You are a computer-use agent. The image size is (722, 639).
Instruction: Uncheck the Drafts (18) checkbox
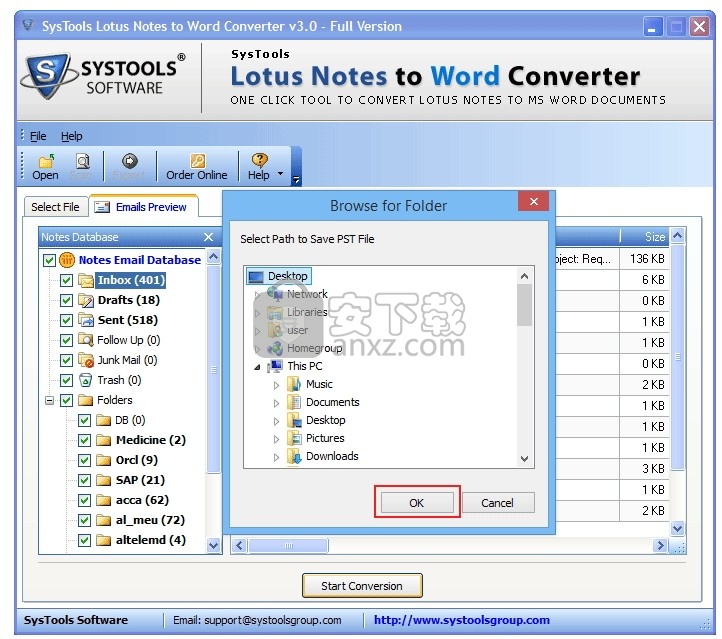click(x=66, y=300)
